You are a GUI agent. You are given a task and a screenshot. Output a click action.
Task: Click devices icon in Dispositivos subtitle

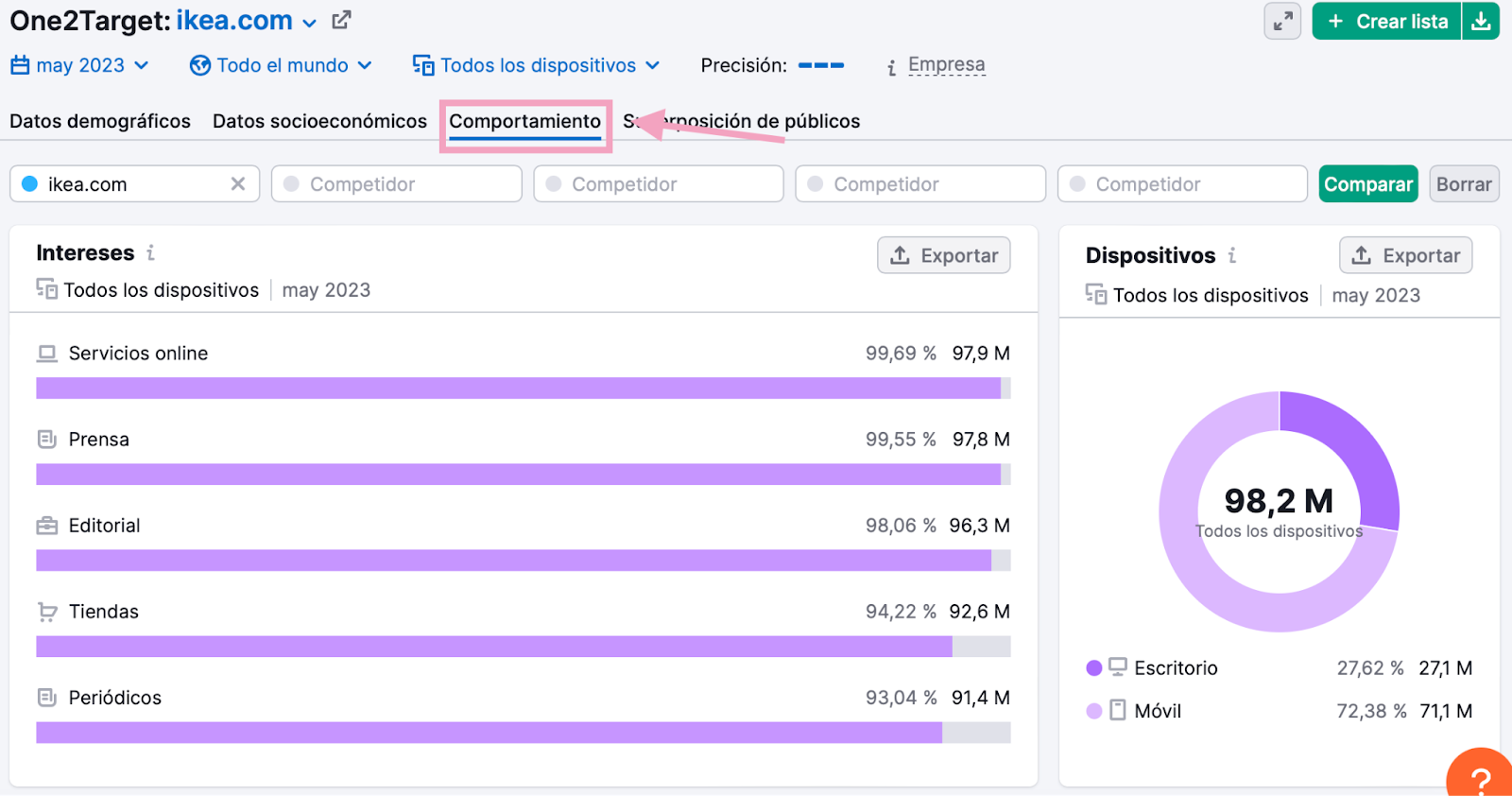click(x=1096, y=294)
